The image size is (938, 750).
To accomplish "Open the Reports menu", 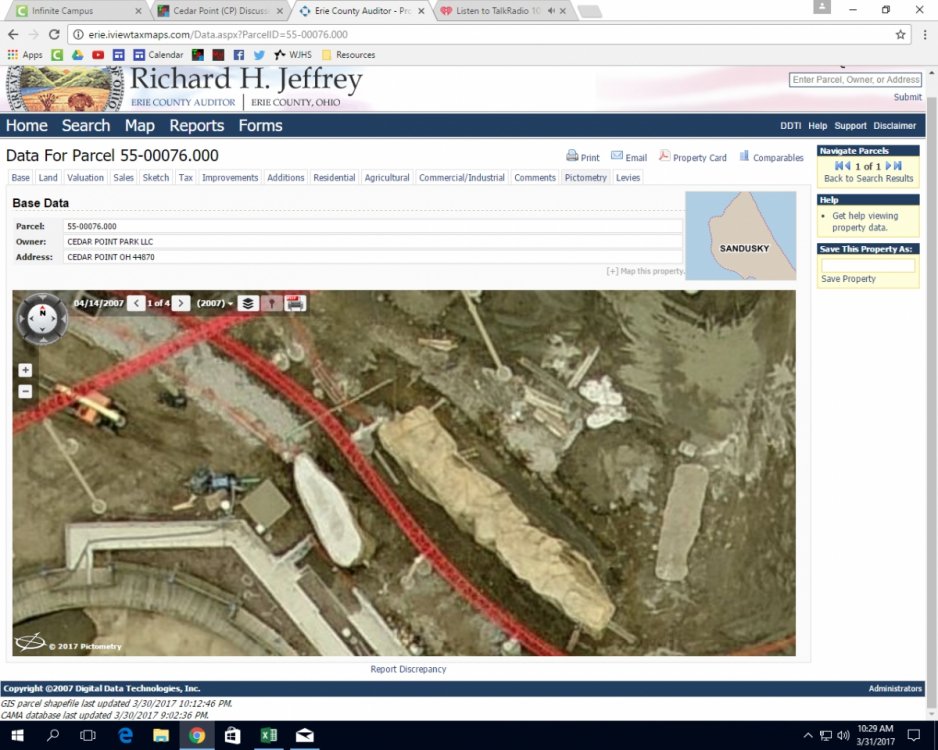I will (196, 125).
